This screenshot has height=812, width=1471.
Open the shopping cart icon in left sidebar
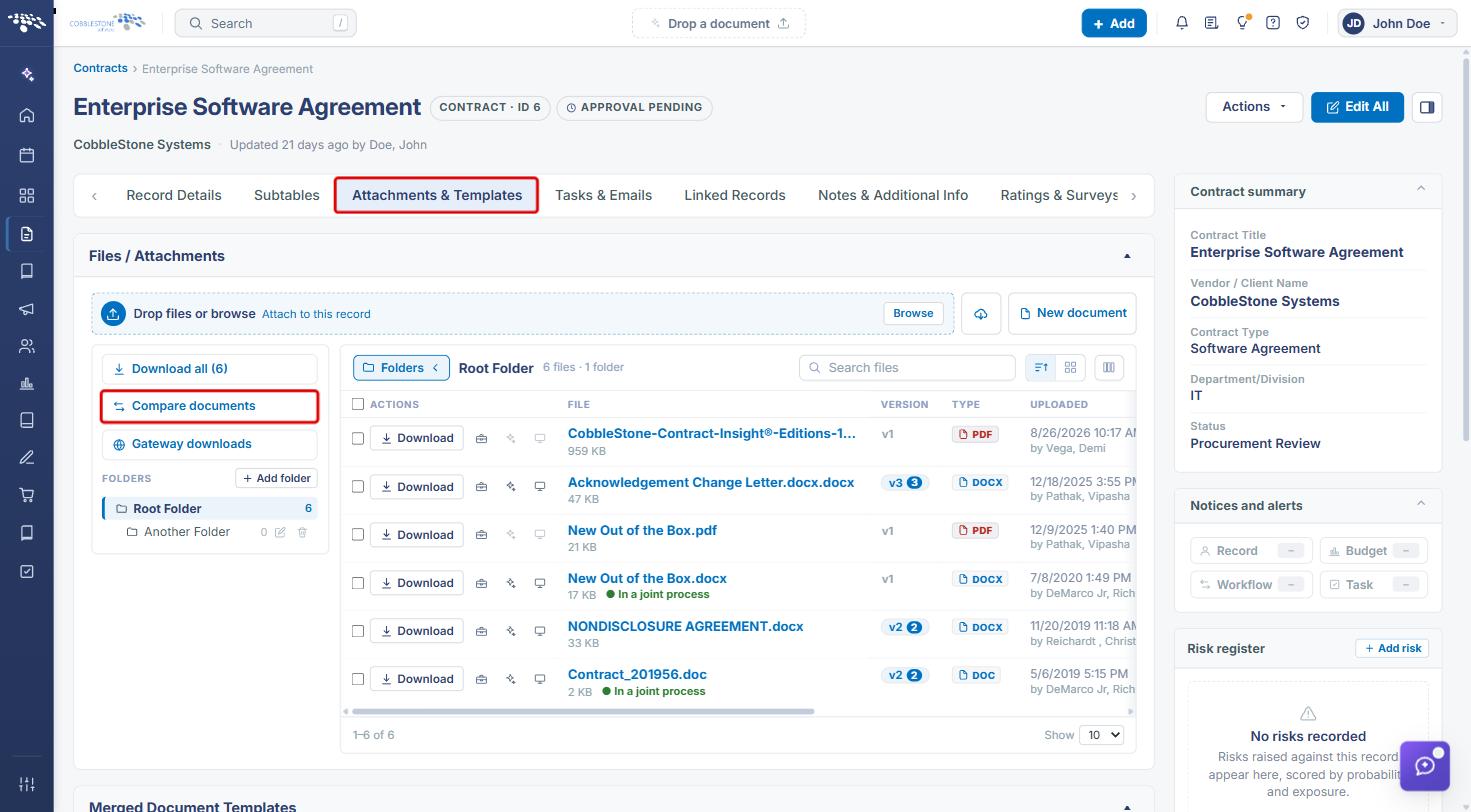27,495
